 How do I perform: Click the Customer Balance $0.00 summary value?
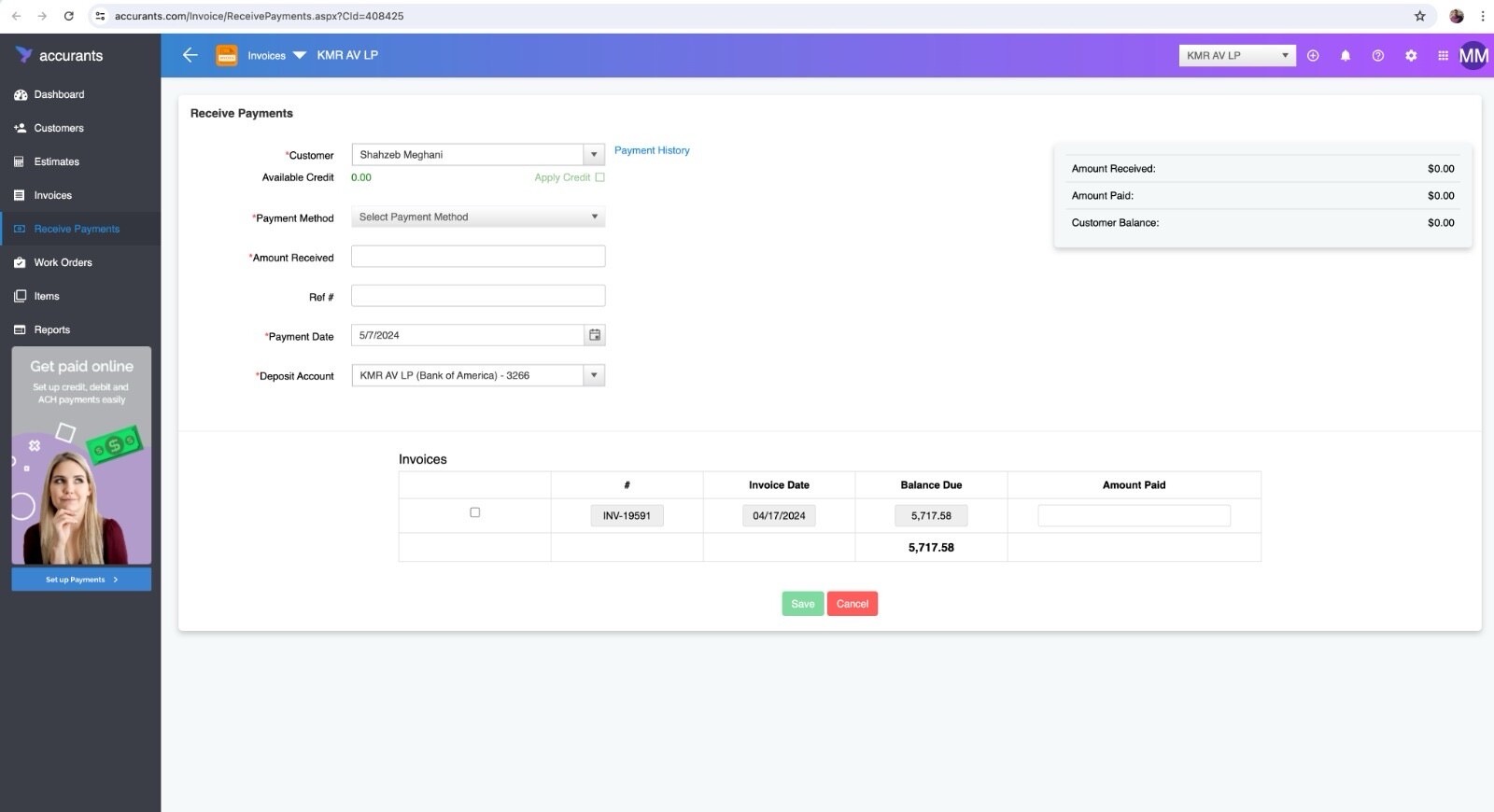1441,223
